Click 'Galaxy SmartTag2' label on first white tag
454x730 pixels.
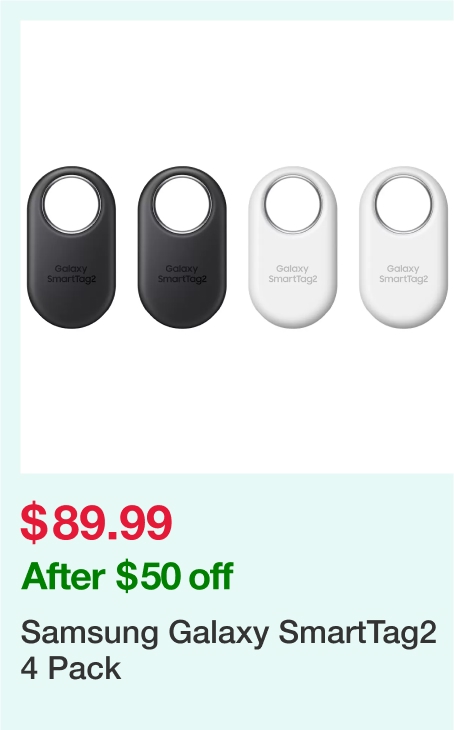292,274
